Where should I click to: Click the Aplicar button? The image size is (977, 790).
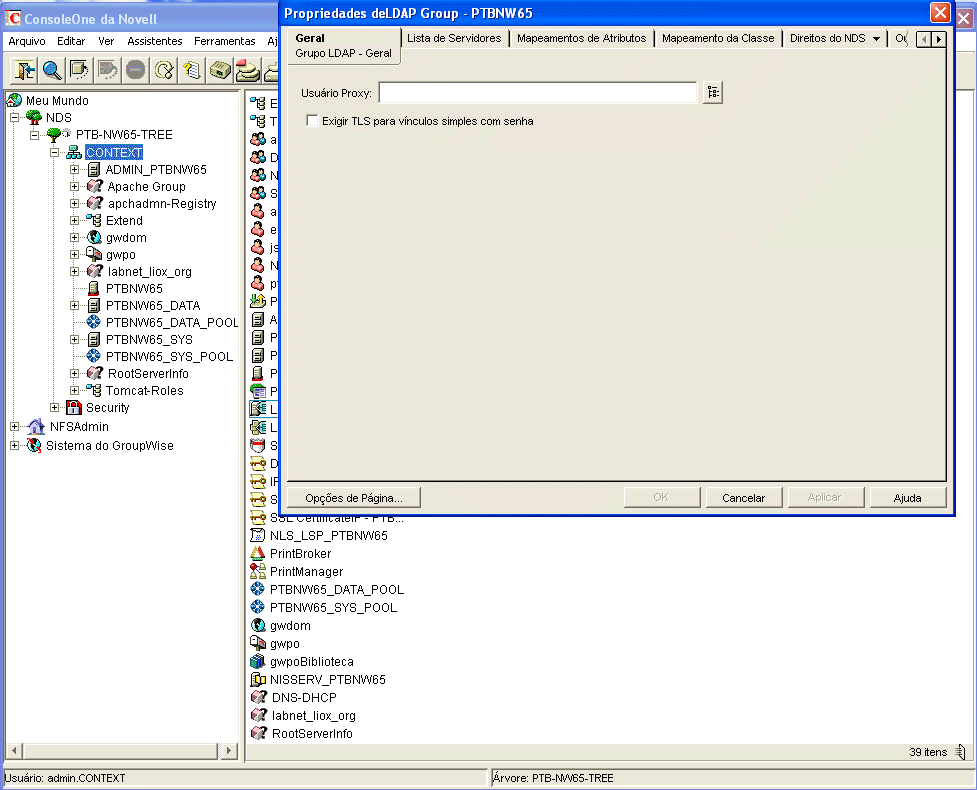825,497
